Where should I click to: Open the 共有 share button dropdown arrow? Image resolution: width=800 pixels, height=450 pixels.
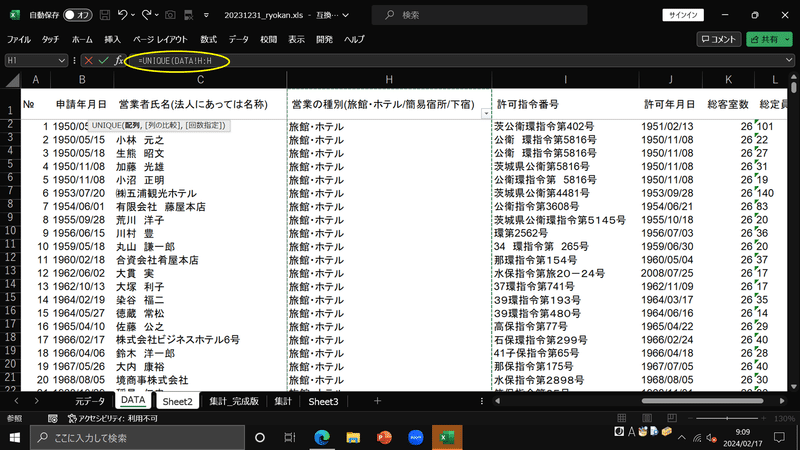pyautogui.click(x=788, y=39)
